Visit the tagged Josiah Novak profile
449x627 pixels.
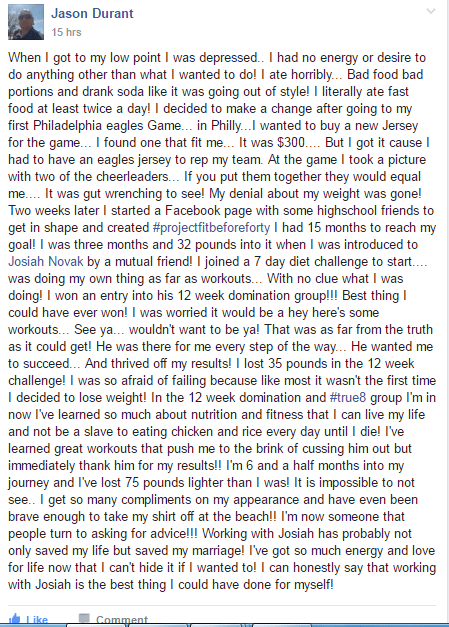click(46, 262)
